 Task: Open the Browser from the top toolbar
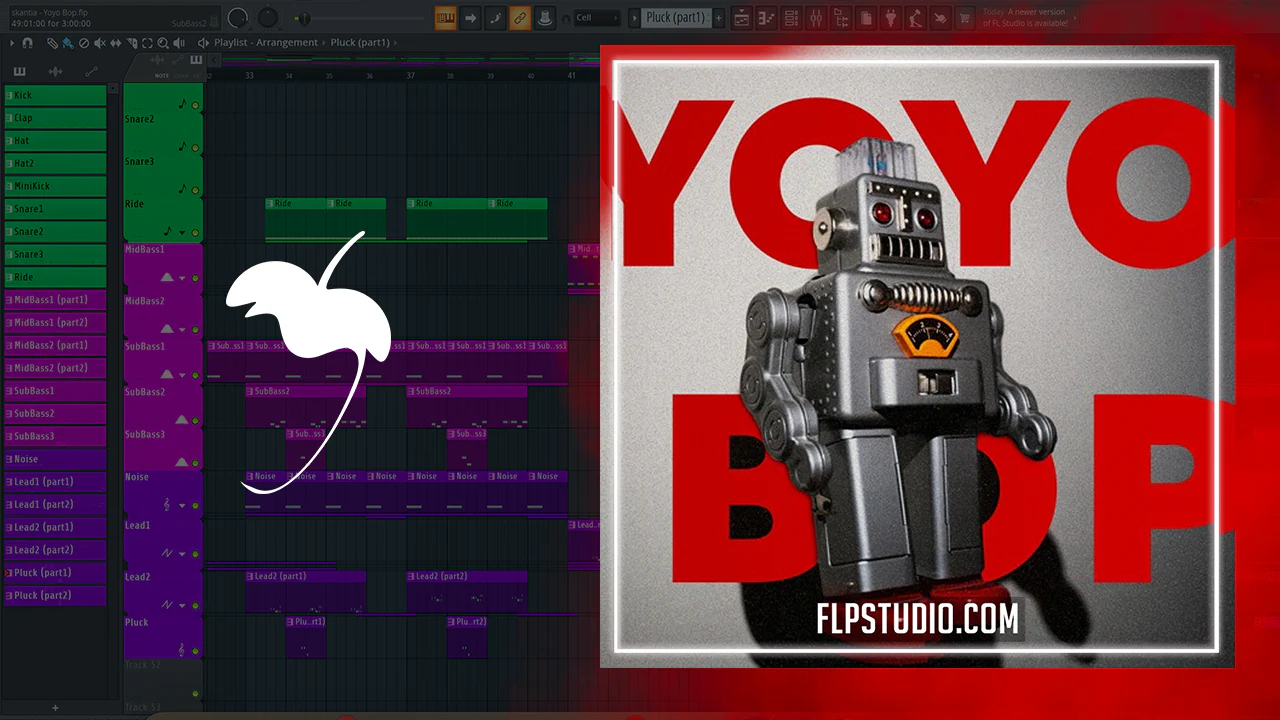[x=840, y=18]
